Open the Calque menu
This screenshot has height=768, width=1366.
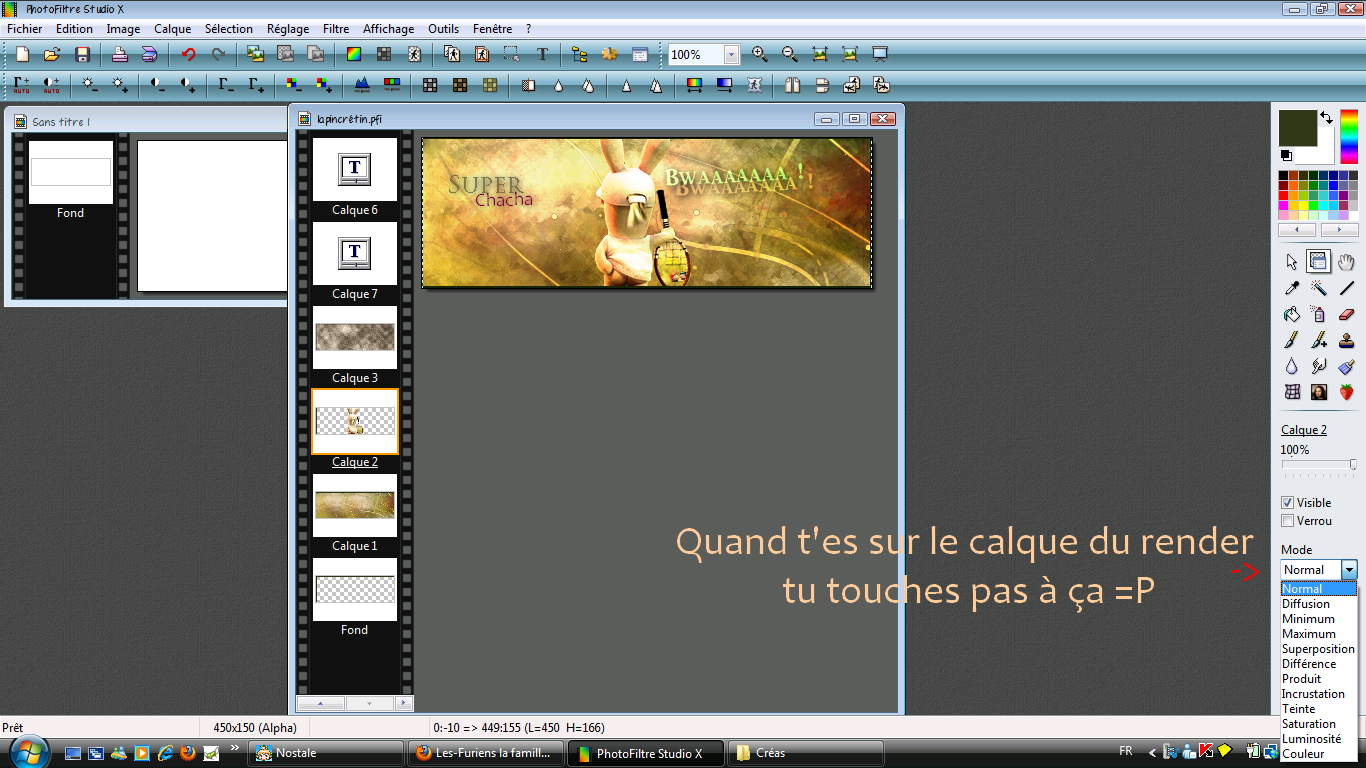pos(172,29)
